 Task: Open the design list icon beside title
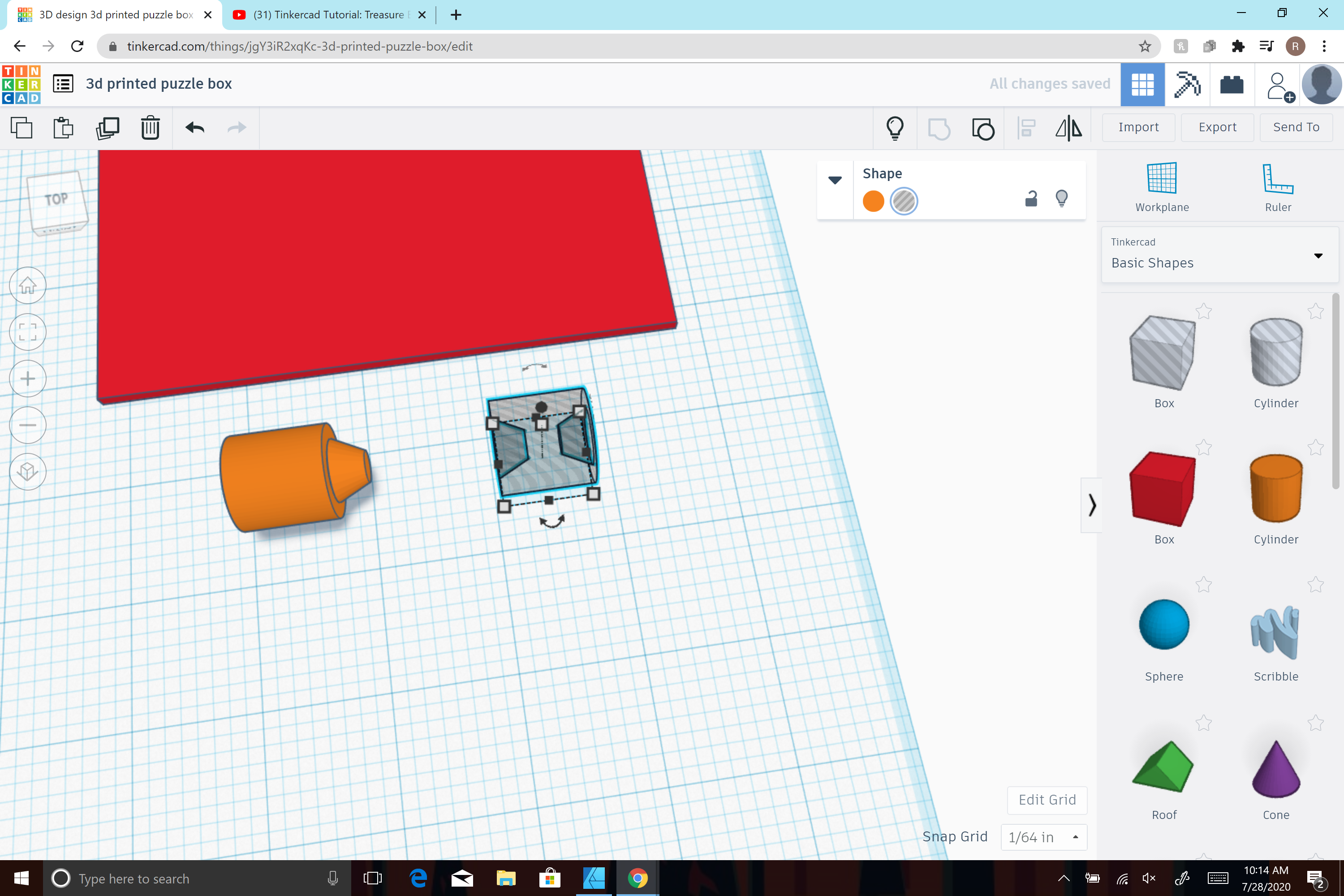click(63, 84)
